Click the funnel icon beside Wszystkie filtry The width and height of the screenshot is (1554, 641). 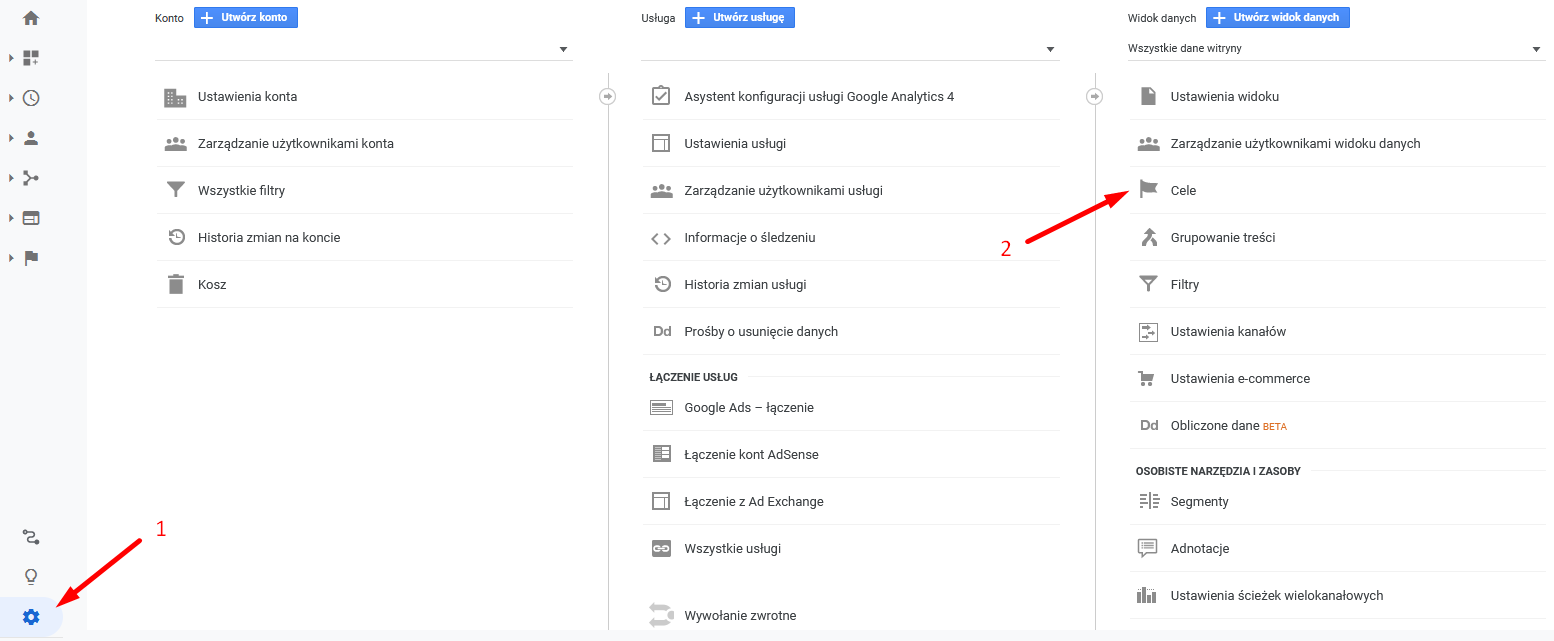(x=175, y=190)
